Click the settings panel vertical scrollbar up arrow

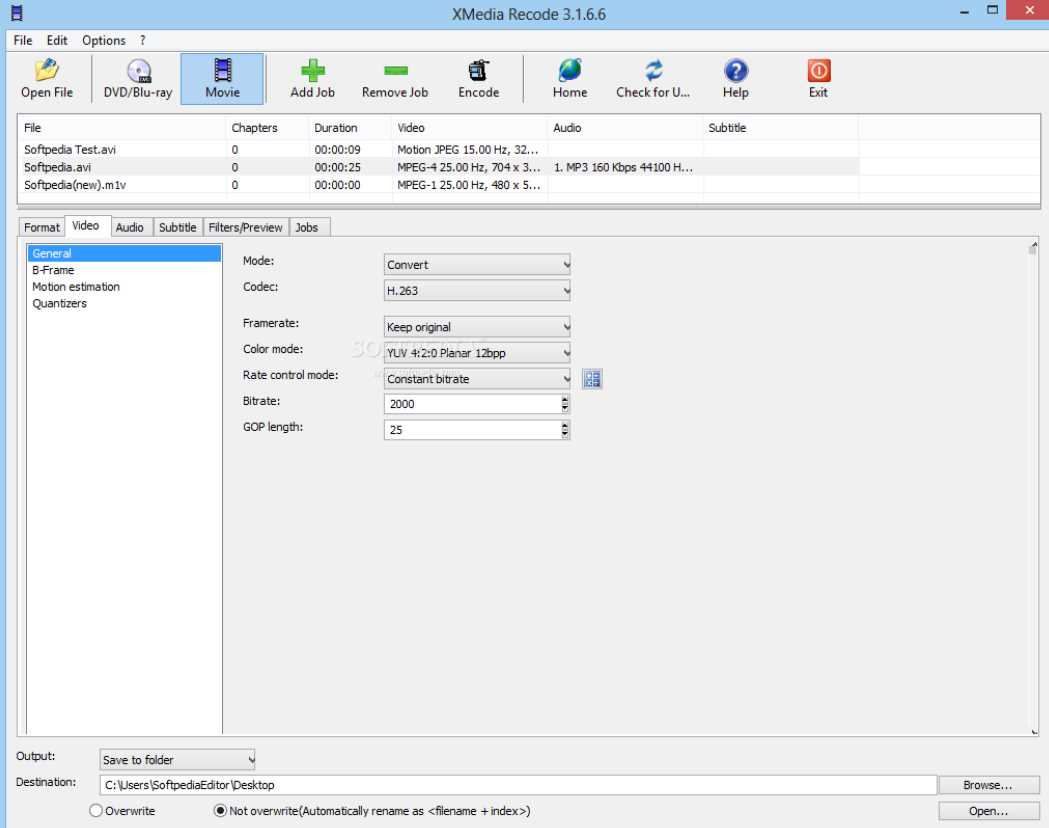click(x=1034, y=247)
